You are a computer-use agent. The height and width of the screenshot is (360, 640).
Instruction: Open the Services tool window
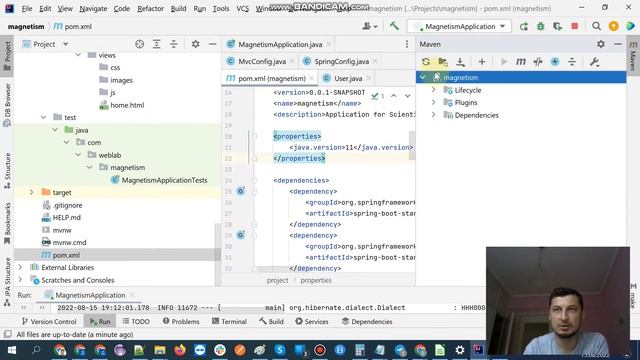[311, 322]
